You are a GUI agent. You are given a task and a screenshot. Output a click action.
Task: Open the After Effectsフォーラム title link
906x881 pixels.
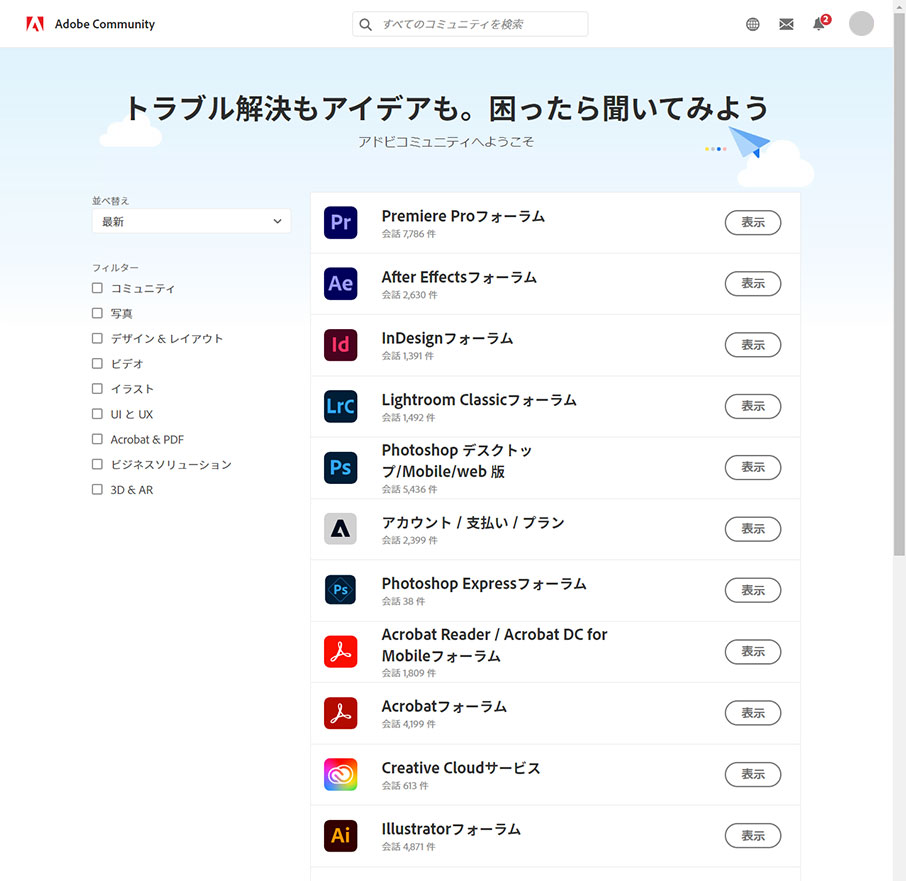(459, 278)
